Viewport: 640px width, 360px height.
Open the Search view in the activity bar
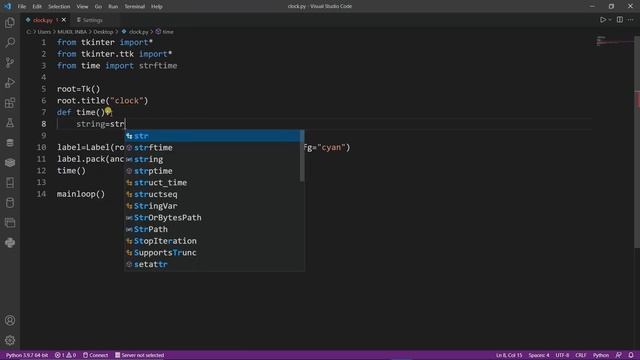tap(10, 42)
